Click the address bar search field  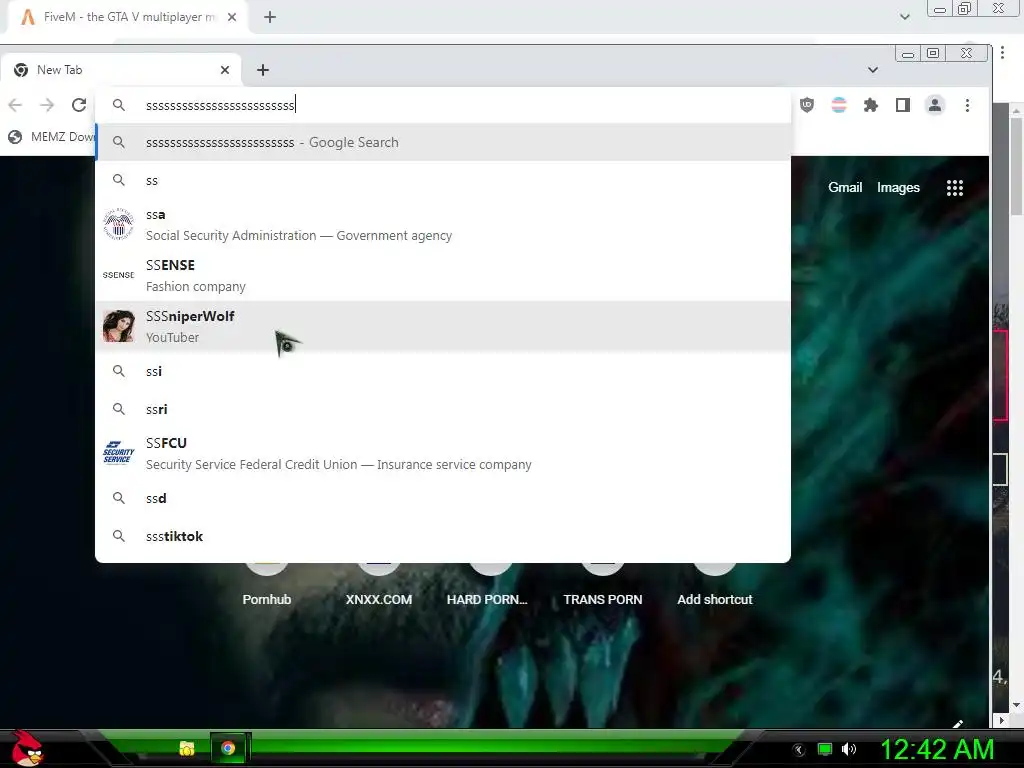click(443, 105)
